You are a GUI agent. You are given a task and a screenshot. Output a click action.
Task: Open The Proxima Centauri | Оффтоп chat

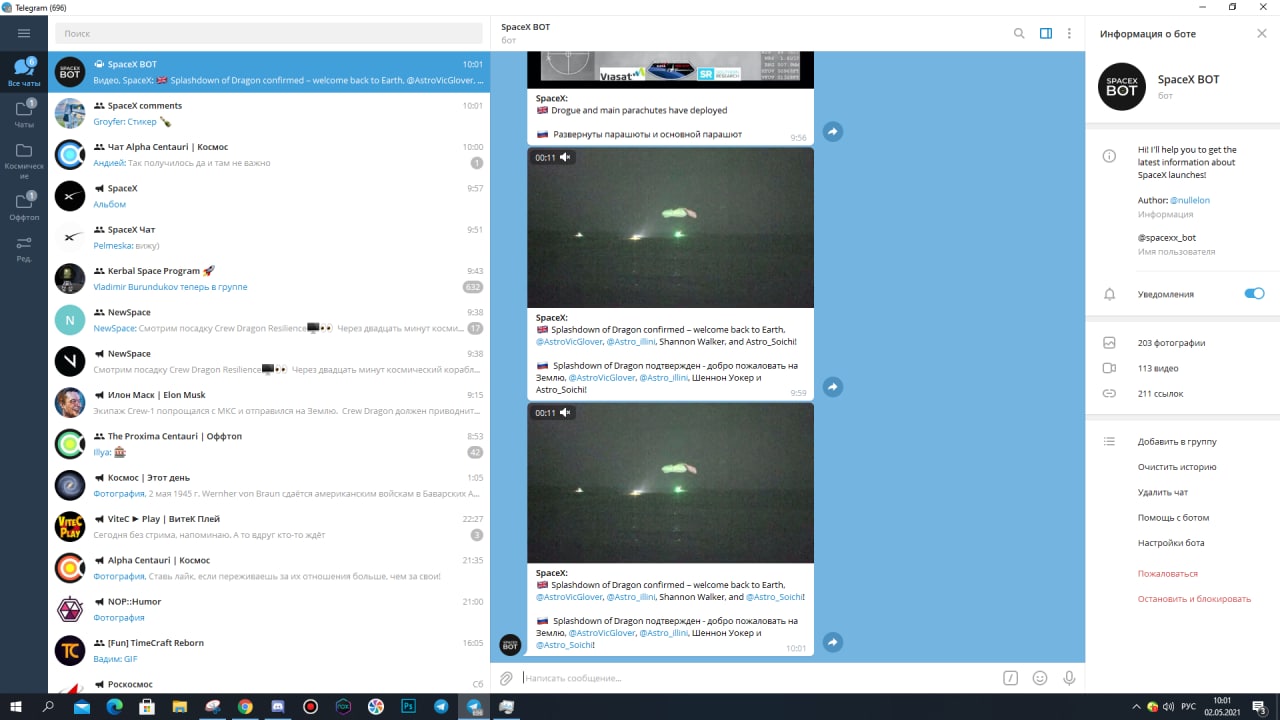tap(269, 444)
